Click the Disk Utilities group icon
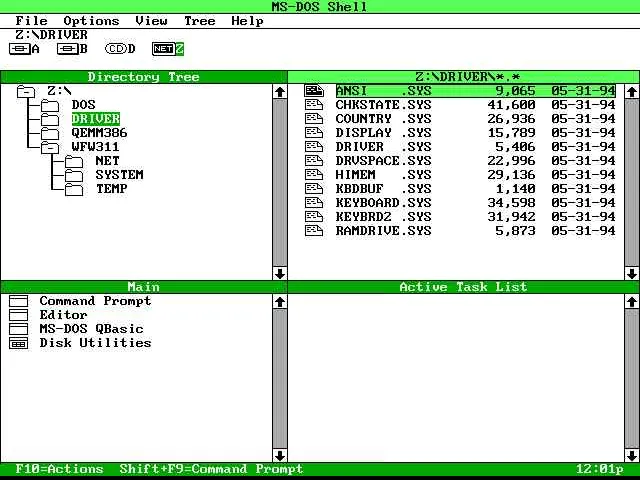The height and width of the screenshot is (480, 640). pyautogui.click(x=18, y=343)
